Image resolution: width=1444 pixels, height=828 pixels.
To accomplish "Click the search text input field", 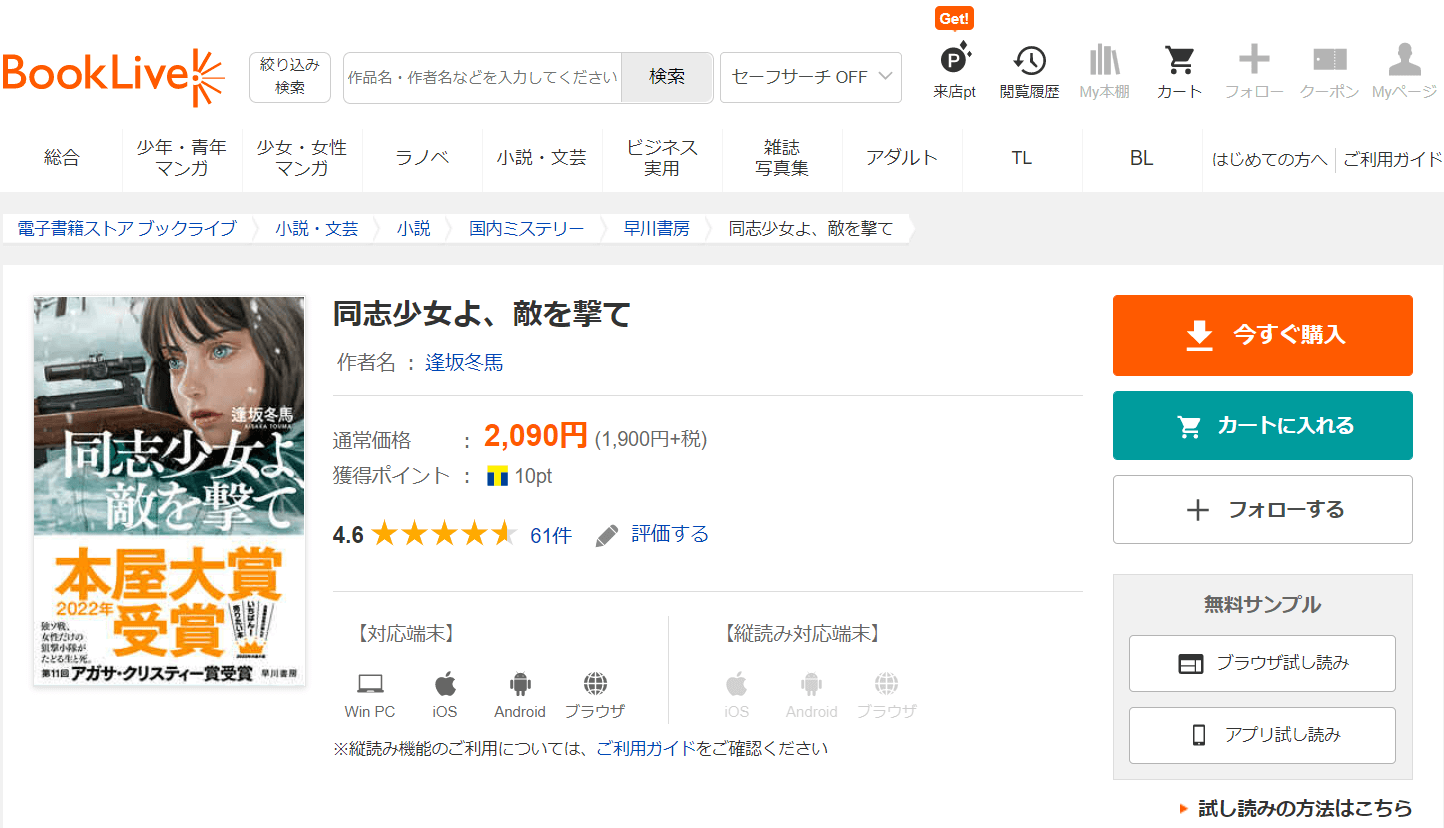I will [482, 77].
